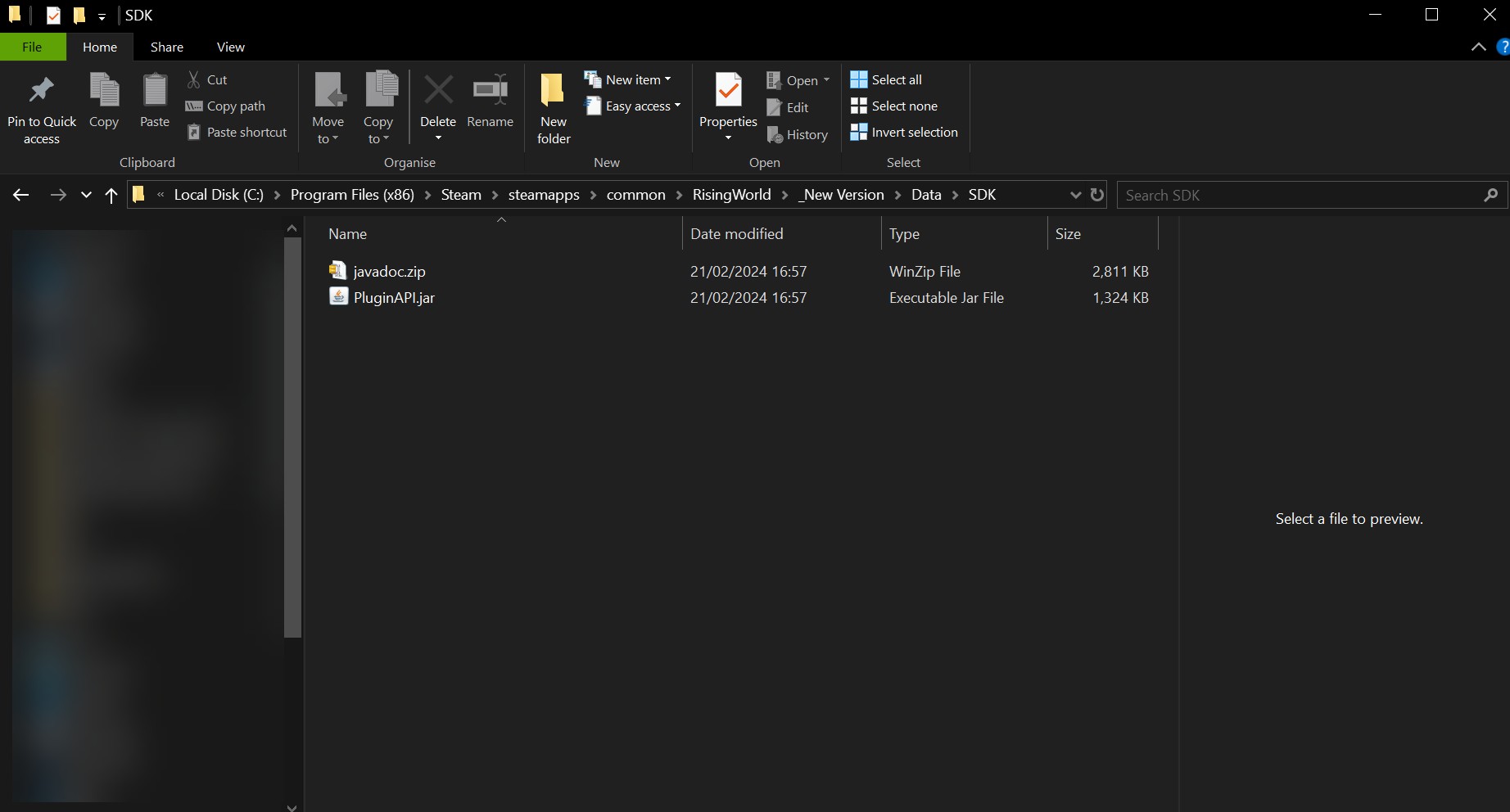
Task: Open the Share ribbon tab
Action: [x=167, y=47]
